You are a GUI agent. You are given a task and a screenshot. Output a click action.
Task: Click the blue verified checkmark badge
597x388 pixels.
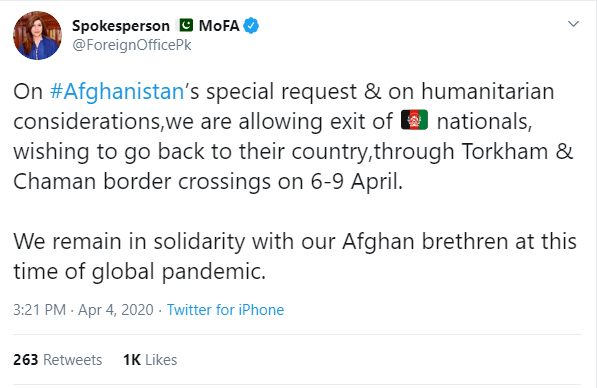click(x=251, y=26)
